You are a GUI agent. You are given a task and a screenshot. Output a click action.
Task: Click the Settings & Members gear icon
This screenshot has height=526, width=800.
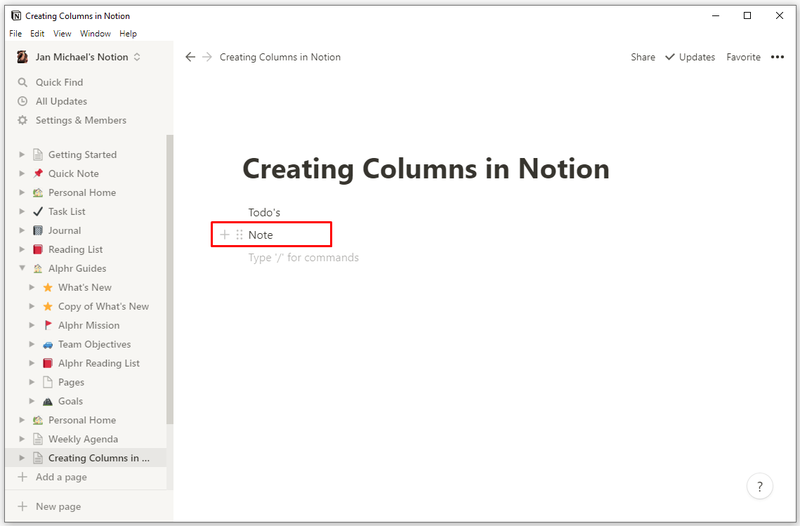(22, 120)
